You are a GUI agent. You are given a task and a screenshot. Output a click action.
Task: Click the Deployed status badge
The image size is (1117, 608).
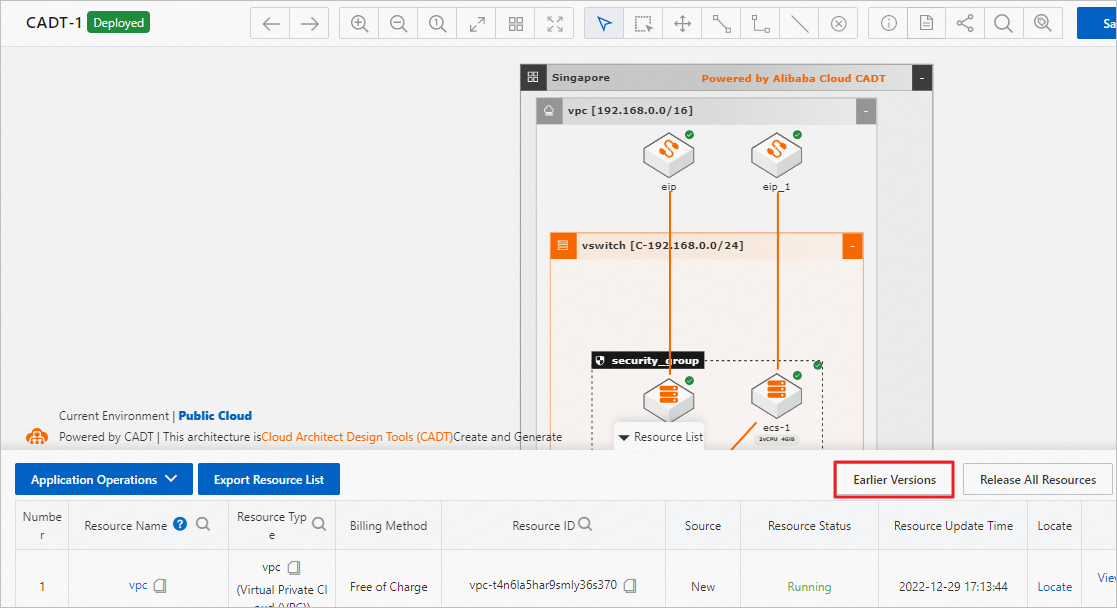[x=118, y=23]
